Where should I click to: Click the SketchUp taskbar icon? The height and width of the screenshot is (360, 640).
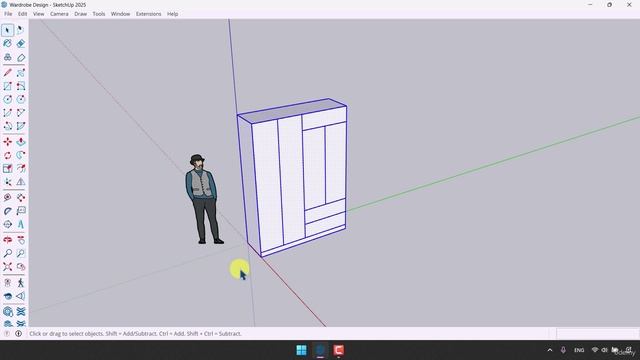[320, 350]
